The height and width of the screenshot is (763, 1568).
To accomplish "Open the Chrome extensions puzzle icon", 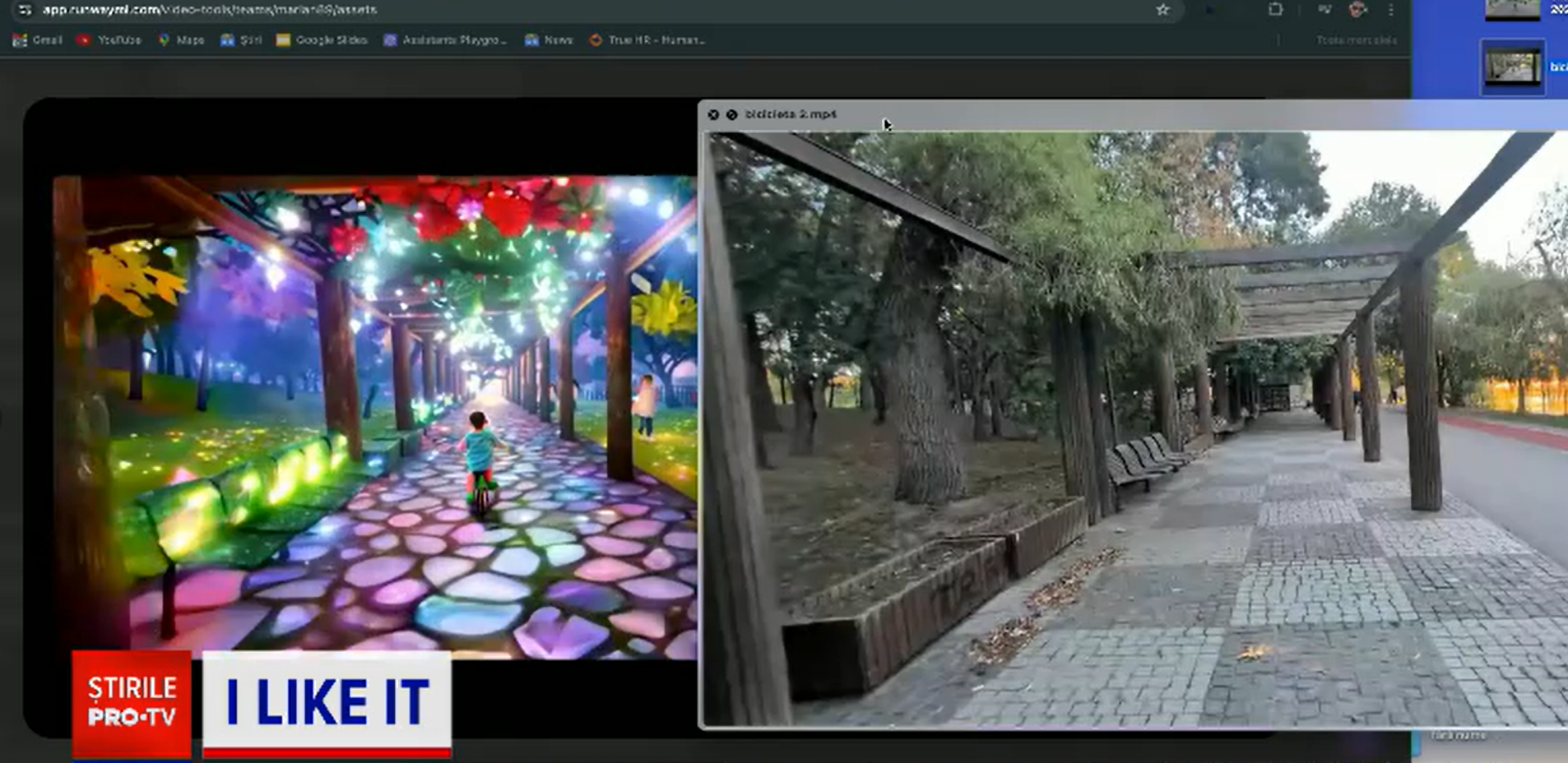I will click(1275, 10).
